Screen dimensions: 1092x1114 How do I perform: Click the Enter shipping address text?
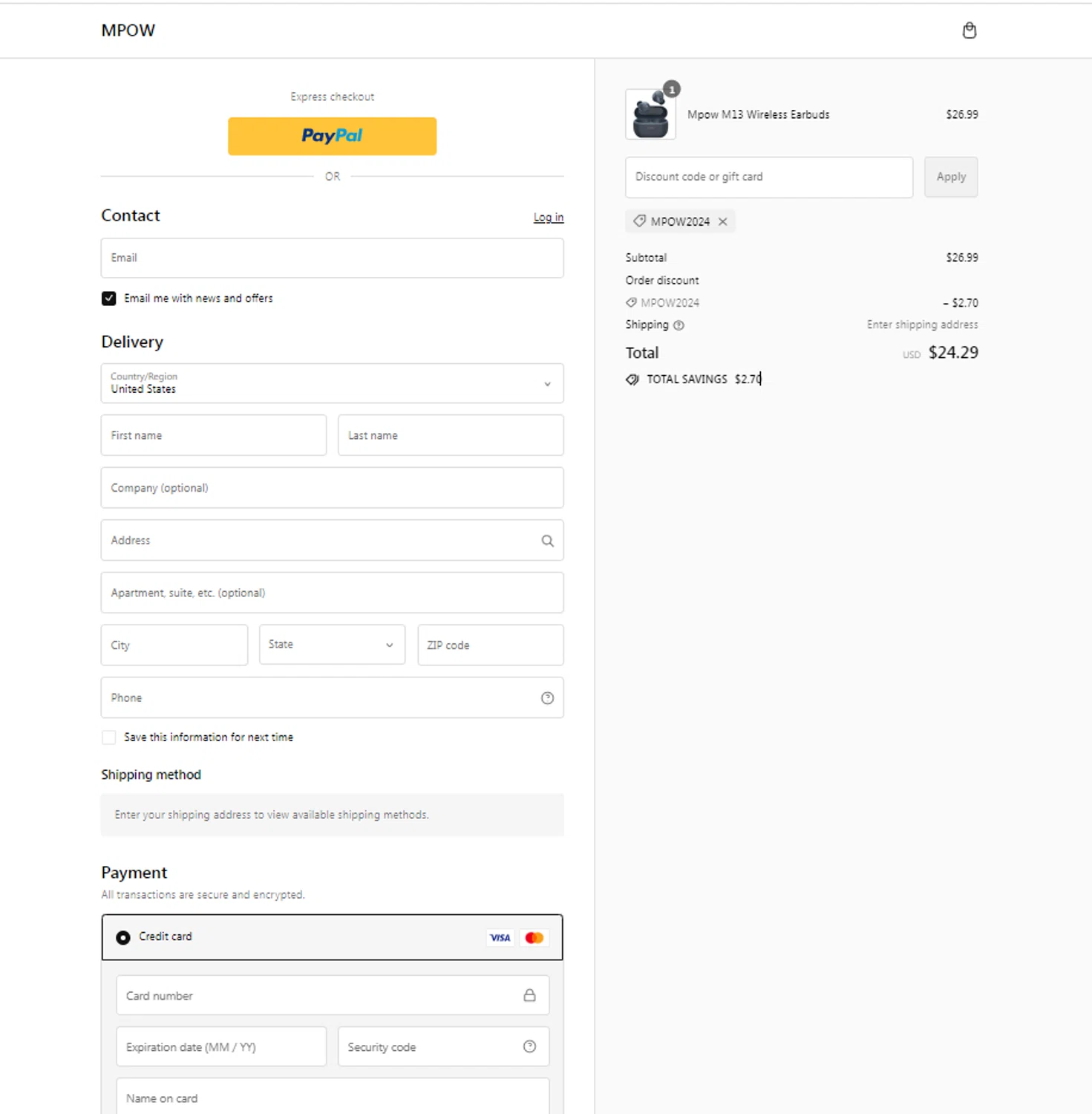[x=922, y=325]
